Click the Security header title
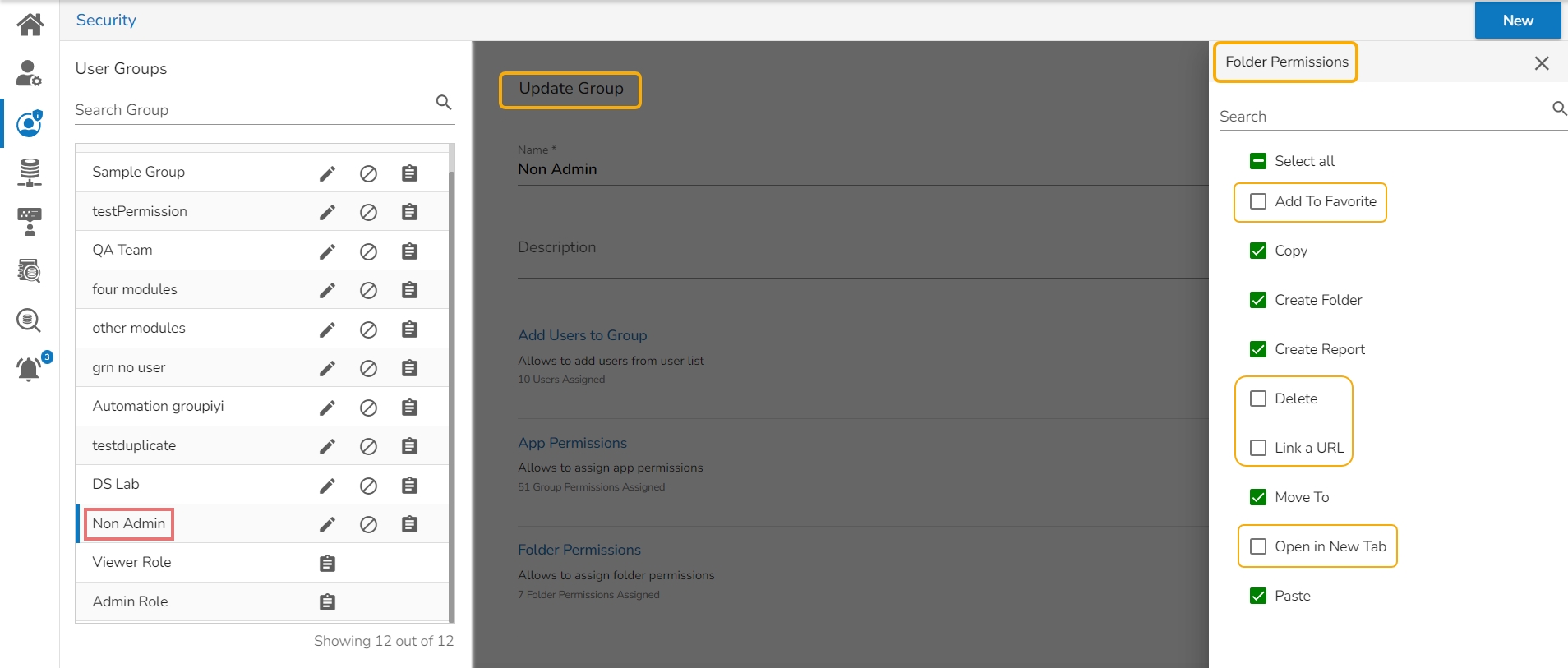The image size is (1568, 668). tap(106, 20)
